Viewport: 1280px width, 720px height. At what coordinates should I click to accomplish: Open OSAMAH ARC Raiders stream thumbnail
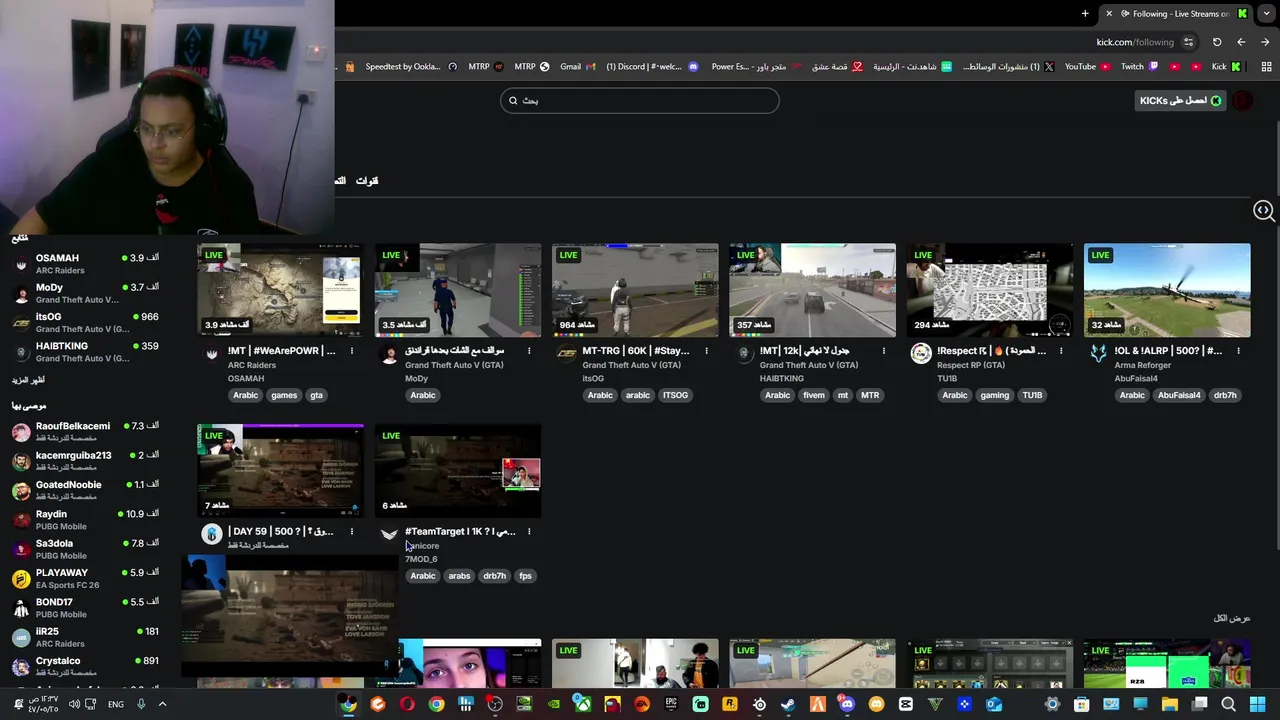pyautogui.click(x=280, y=290)
